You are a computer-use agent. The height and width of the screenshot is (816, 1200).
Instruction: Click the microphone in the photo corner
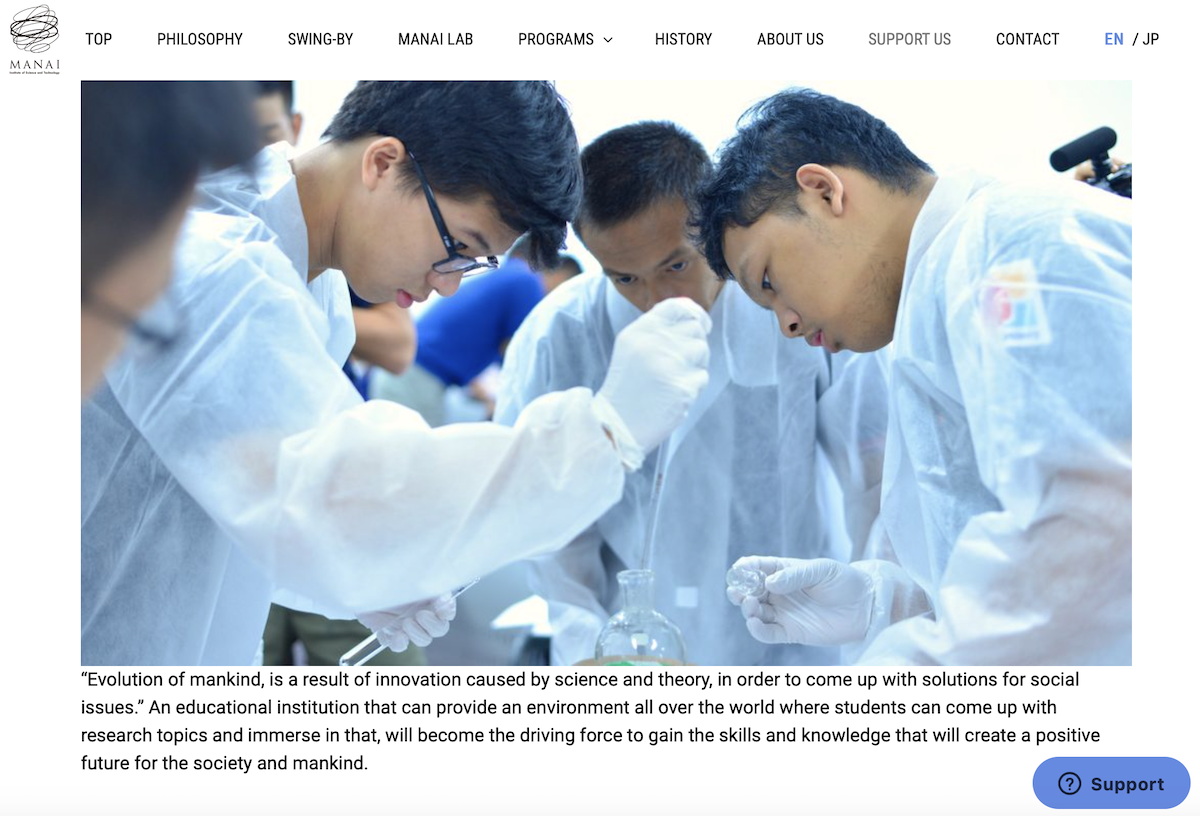tap(1092, 160)
